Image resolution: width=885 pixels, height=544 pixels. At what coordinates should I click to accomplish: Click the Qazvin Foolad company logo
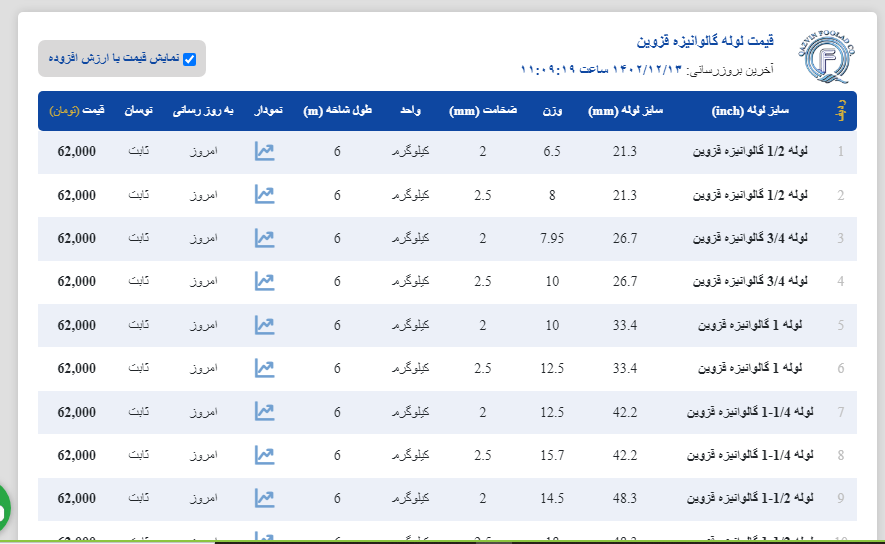coord(828,58)
